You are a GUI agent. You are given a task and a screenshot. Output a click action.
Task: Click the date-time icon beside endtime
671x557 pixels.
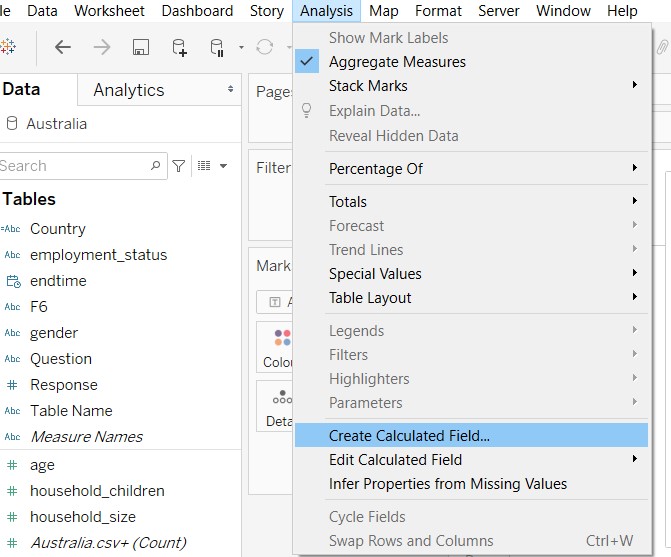coord(13,281)
